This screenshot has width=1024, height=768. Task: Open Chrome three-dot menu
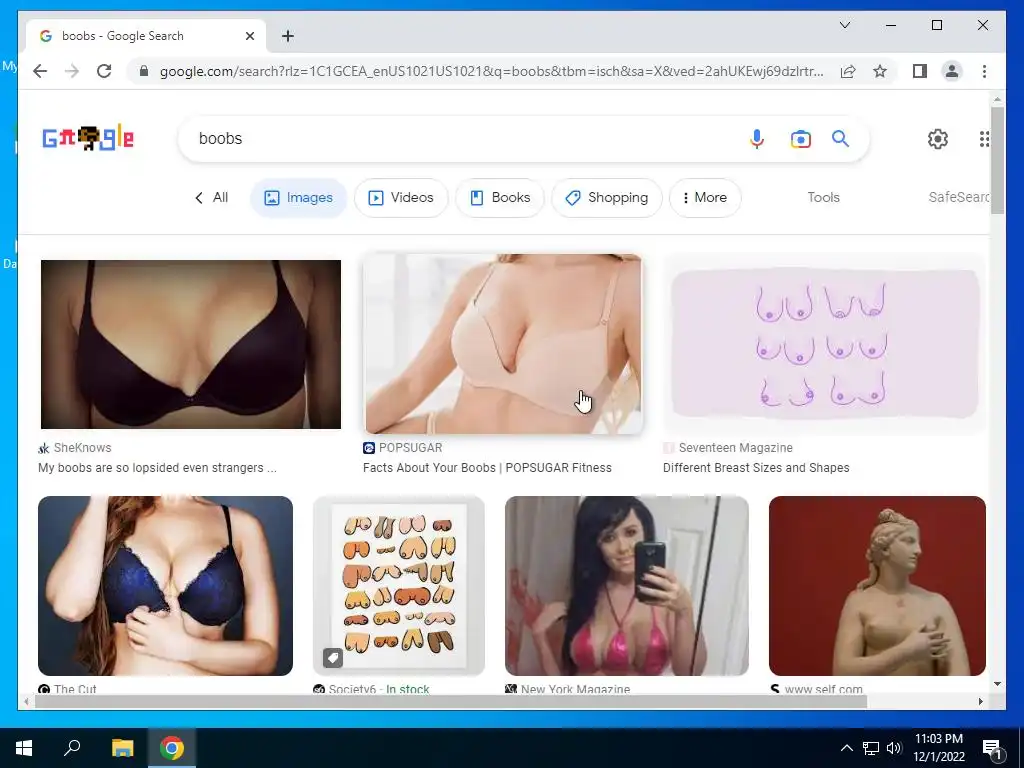point(984,71)
